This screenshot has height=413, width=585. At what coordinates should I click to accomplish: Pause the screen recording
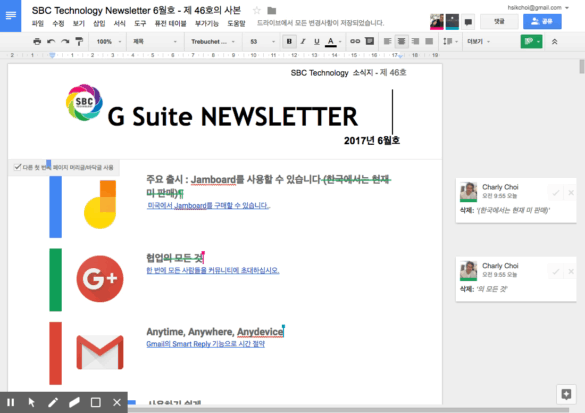[10, 402]
